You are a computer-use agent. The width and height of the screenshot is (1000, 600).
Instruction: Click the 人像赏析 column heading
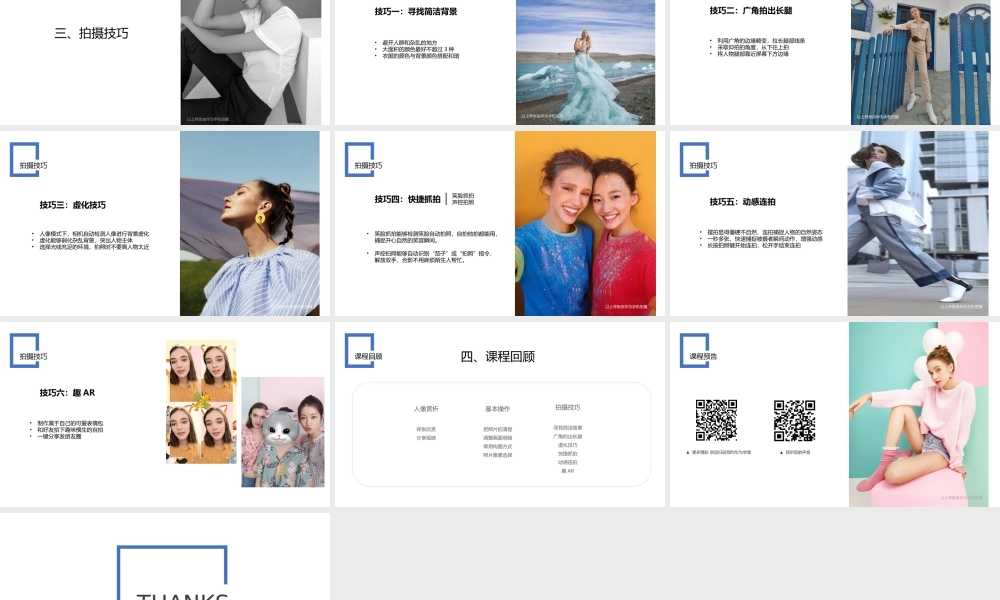coord(426,408)
